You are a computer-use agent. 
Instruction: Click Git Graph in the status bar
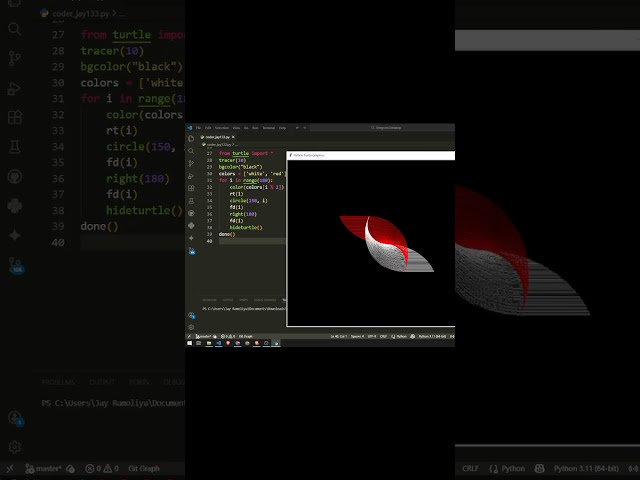pyautogui.click(x=245, y=336)
